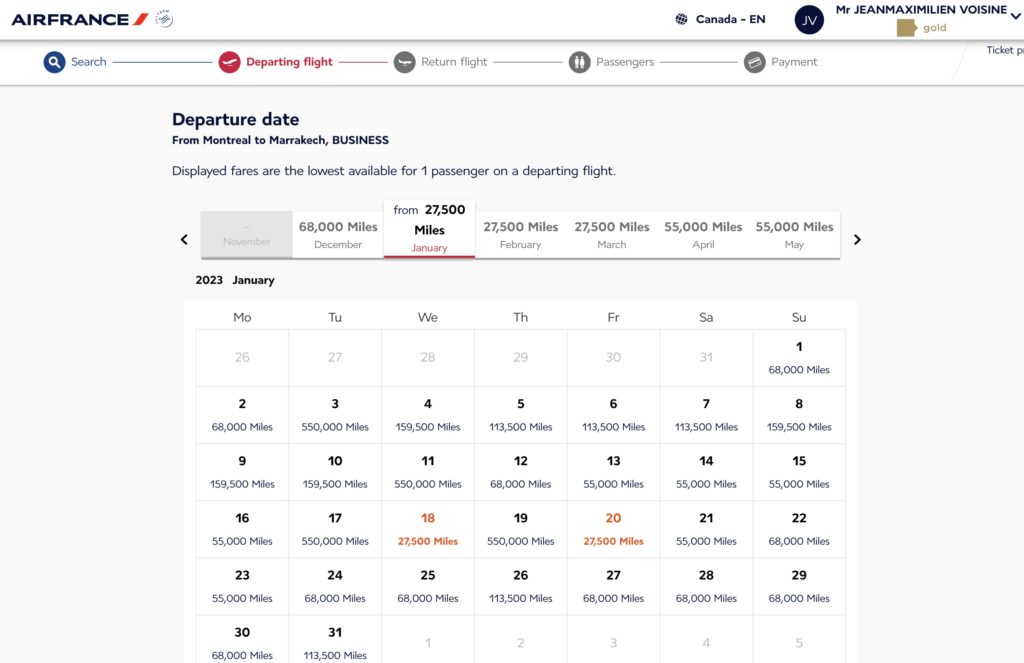Viewport: 1024px width, 663px height.
Task: Click the Return flight step label
Action: (454, 62)
